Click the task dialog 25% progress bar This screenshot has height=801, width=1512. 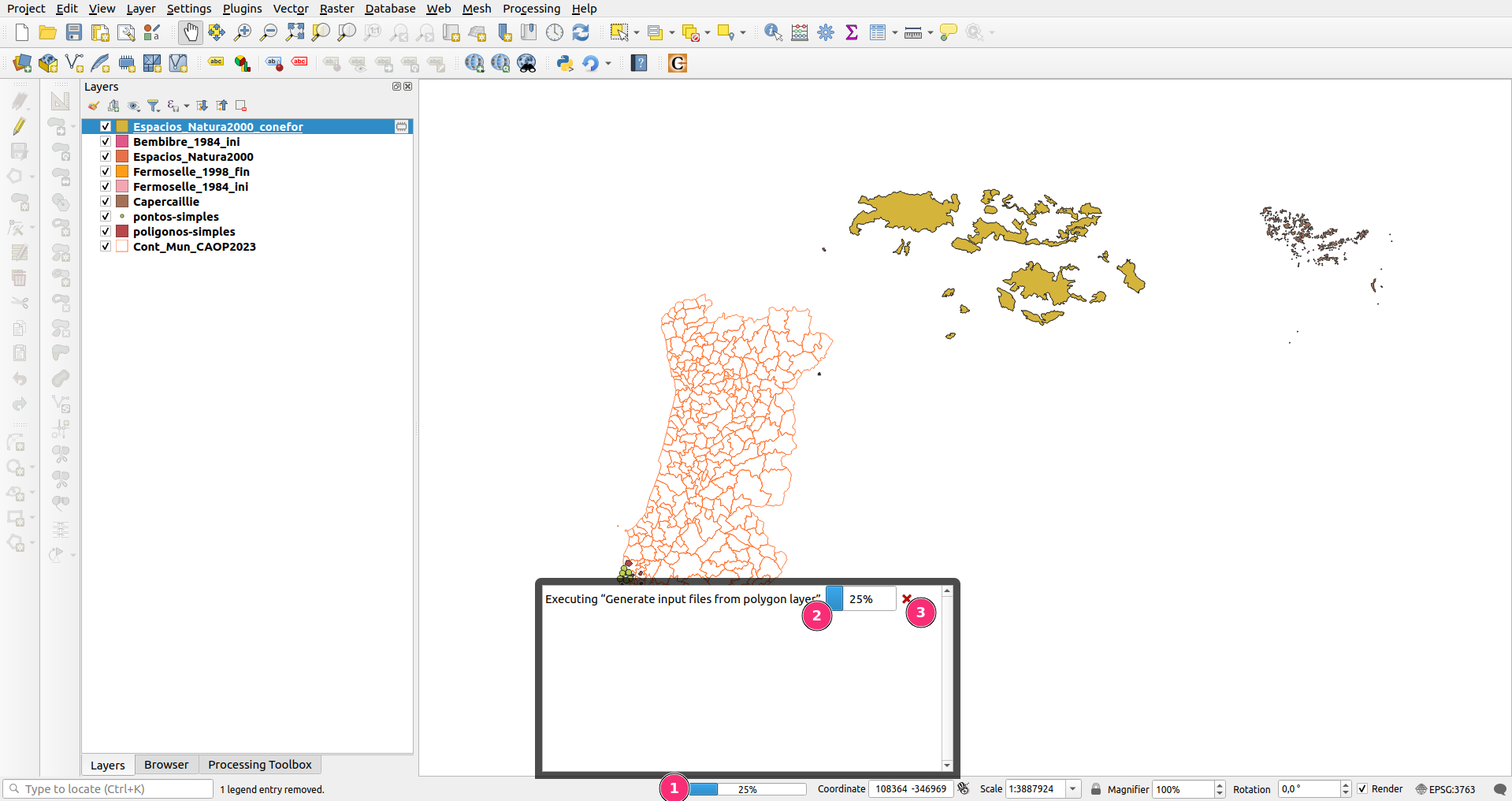860,598
